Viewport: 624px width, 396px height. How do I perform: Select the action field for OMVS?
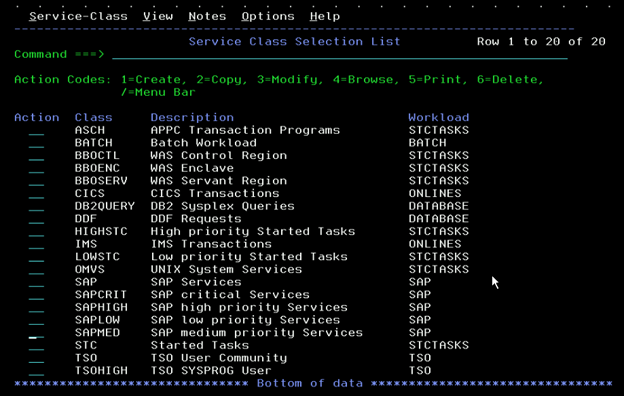click(36, 269)
